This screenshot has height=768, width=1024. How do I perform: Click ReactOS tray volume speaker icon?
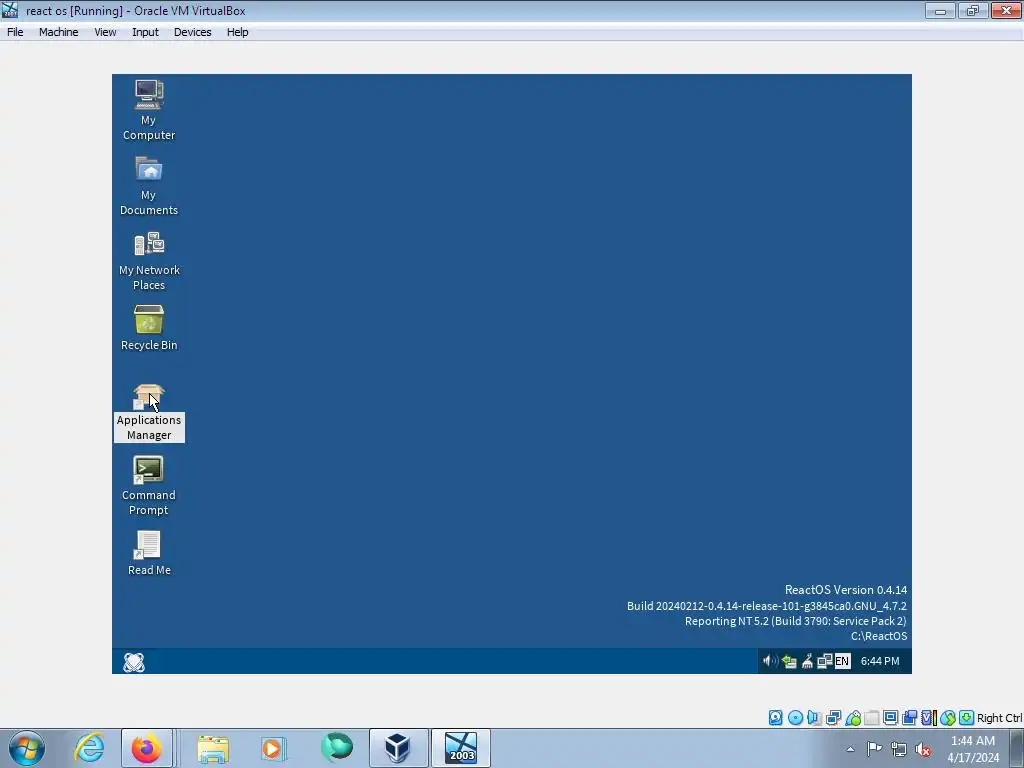pos(769,661)
